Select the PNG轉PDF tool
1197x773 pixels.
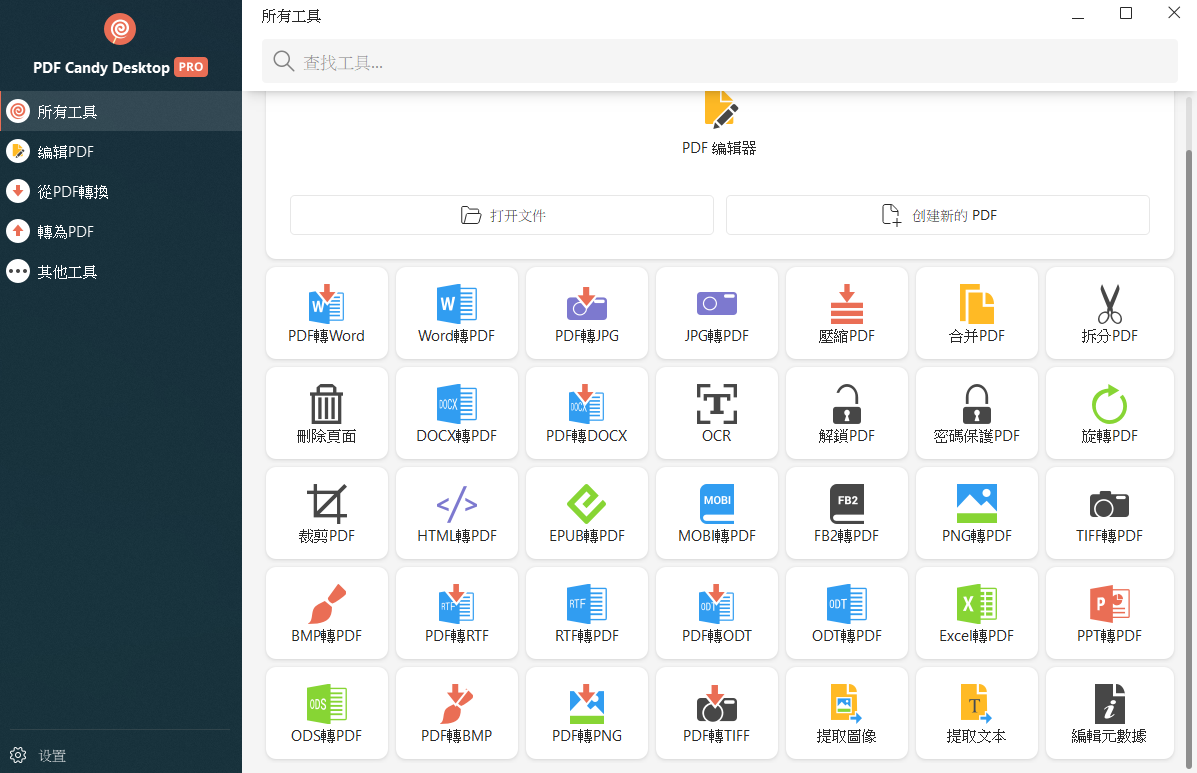(x=976, y=513)
